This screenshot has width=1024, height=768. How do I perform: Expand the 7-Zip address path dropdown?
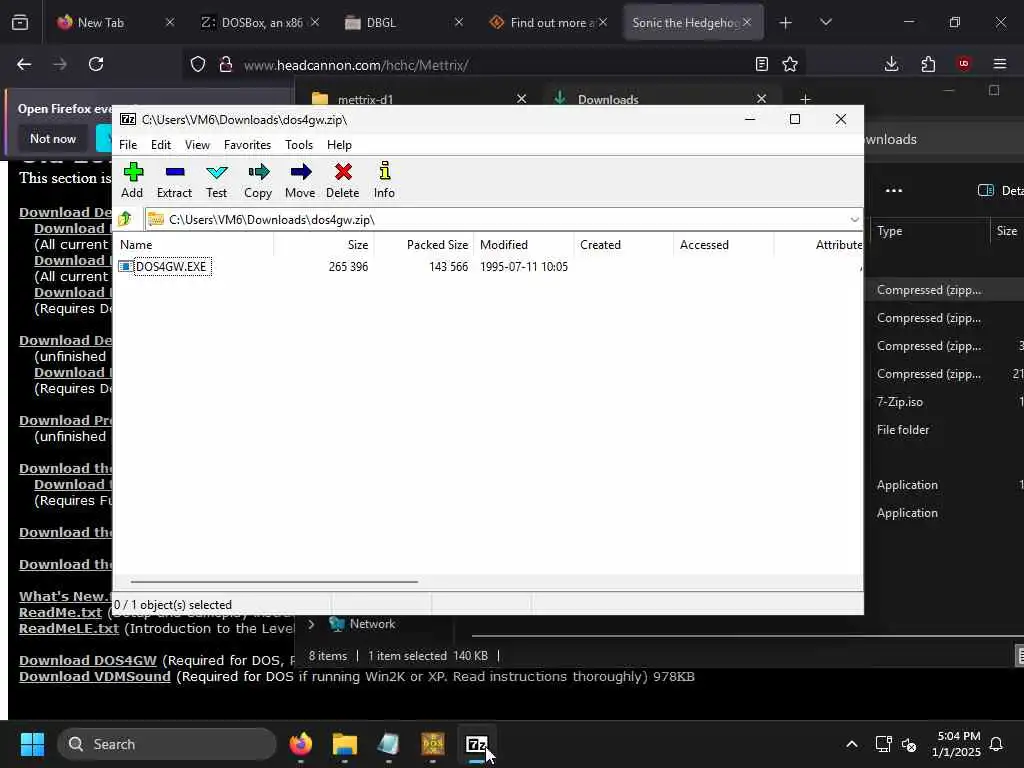click(x=854, y=219)
